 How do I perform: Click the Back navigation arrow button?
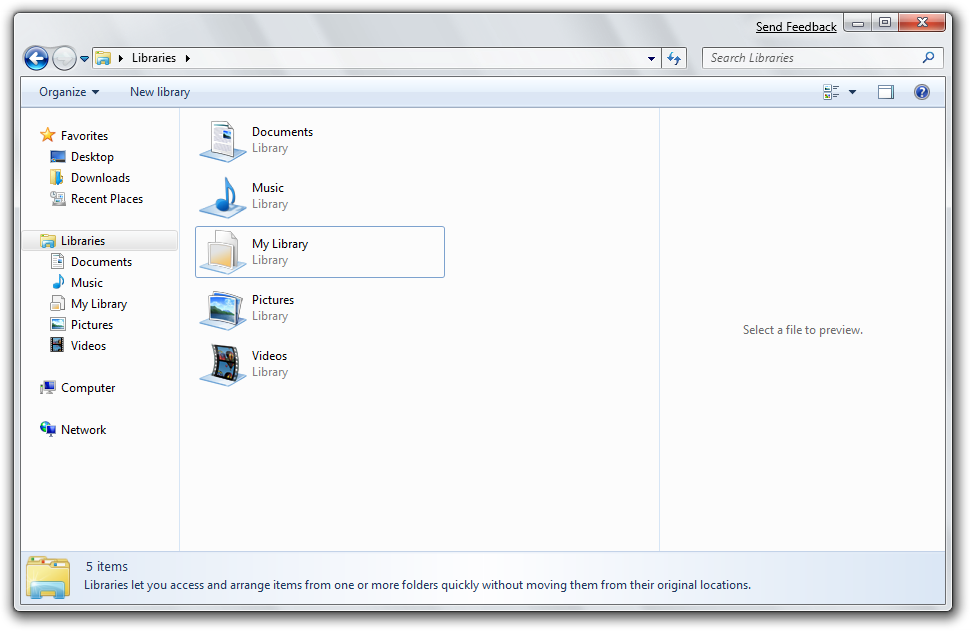[36, 59]
